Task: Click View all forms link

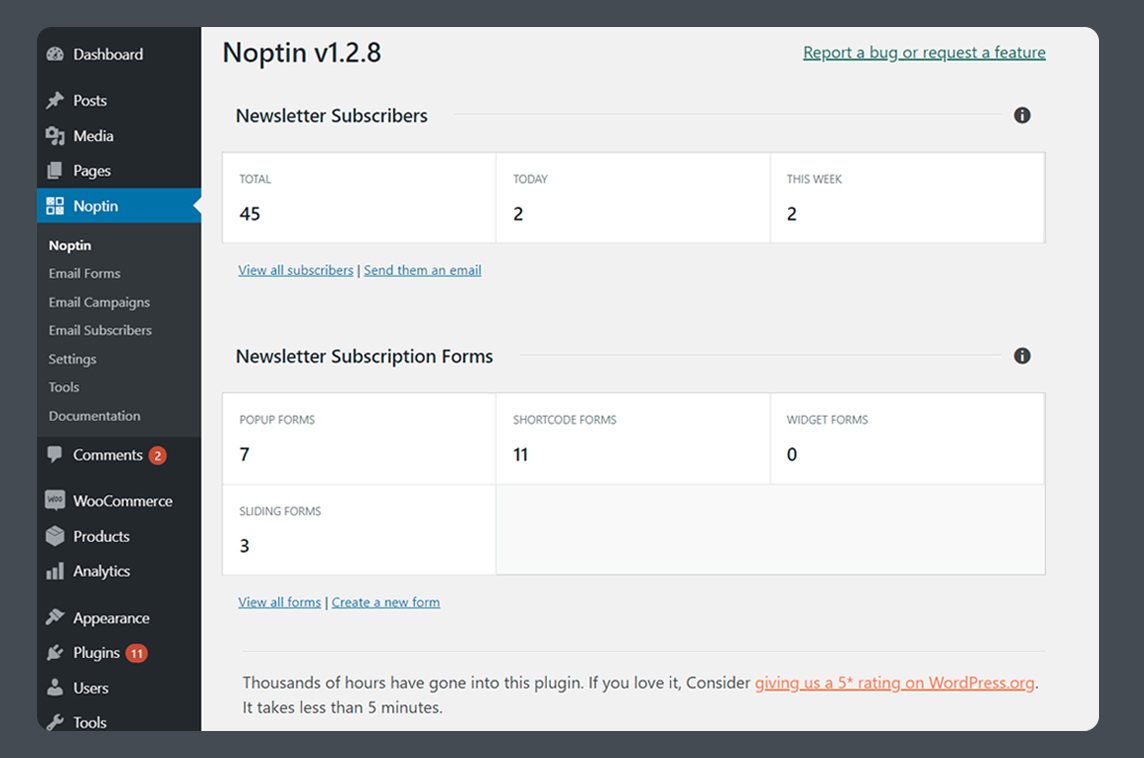Action: click(x=279, y=602)
